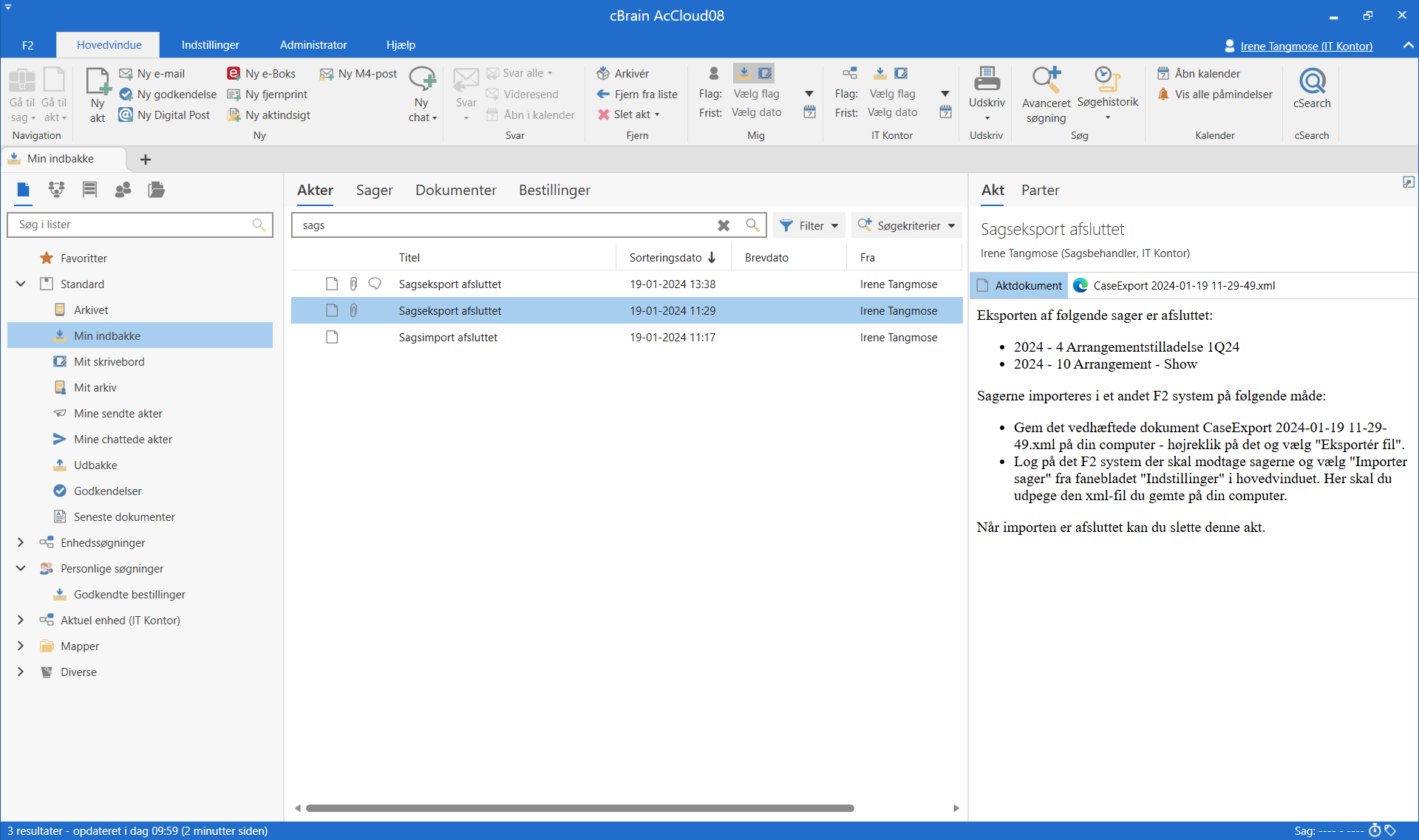Open the Udskriv print button
The height and width of the screenshot is (840, 1419).
click(x=987, y=94)
